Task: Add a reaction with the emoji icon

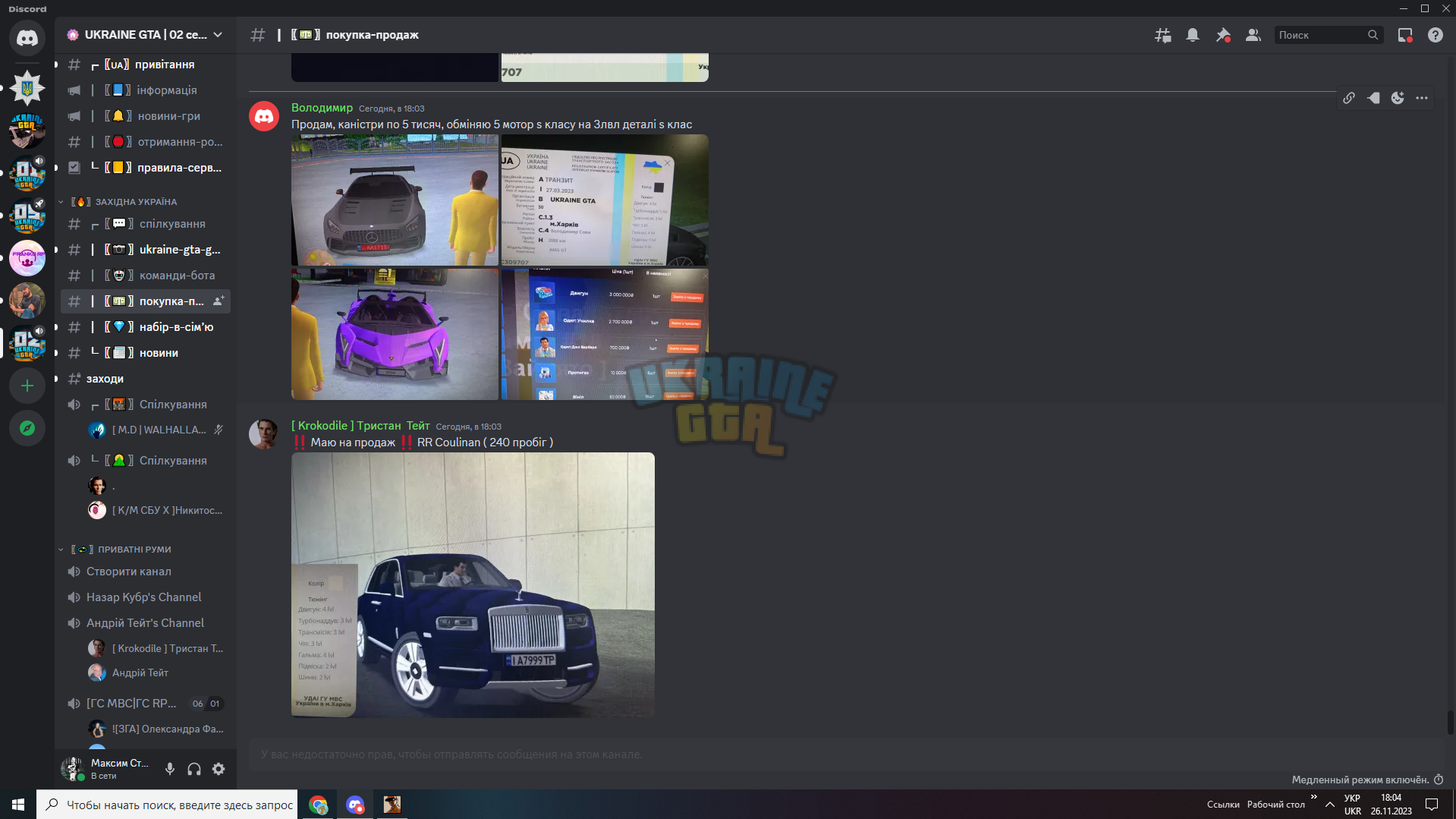Action: (1398, 98)
